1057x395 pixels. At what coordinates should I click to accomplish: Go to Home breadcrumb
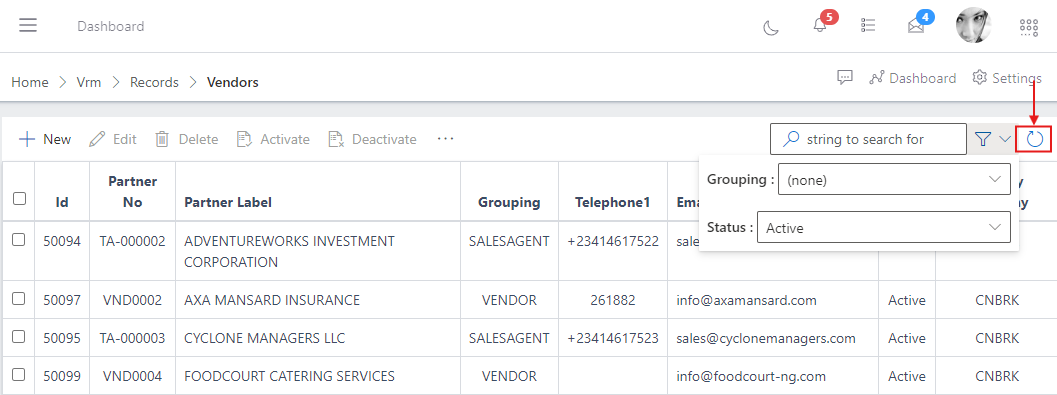click(30, 82)
